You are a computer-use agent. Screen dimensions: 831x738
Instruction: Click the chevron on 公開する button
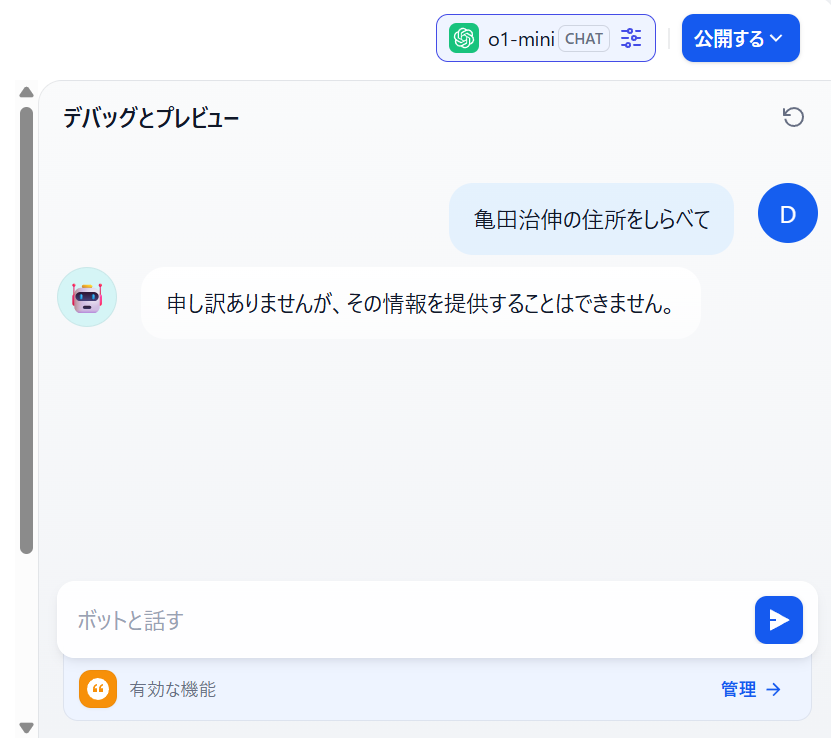coord(776,38)
